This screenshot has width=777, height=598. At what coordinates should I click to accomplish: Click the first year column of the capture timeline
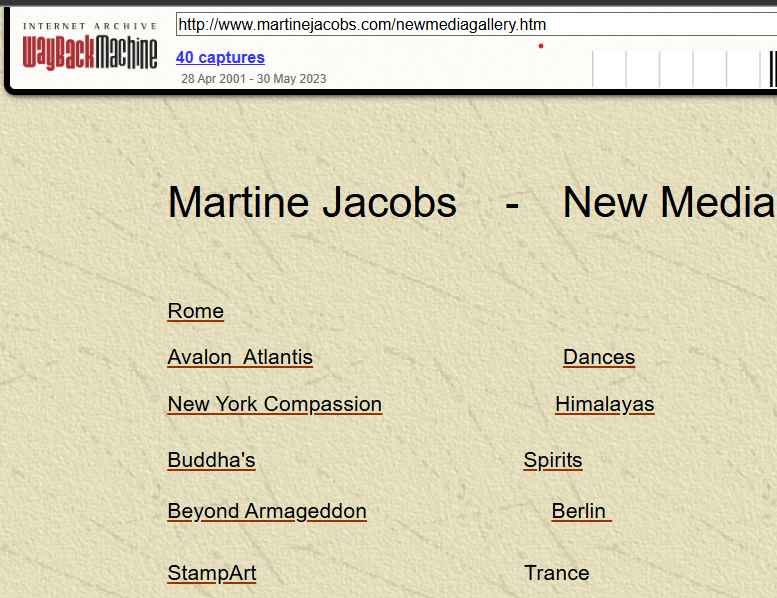609,69
